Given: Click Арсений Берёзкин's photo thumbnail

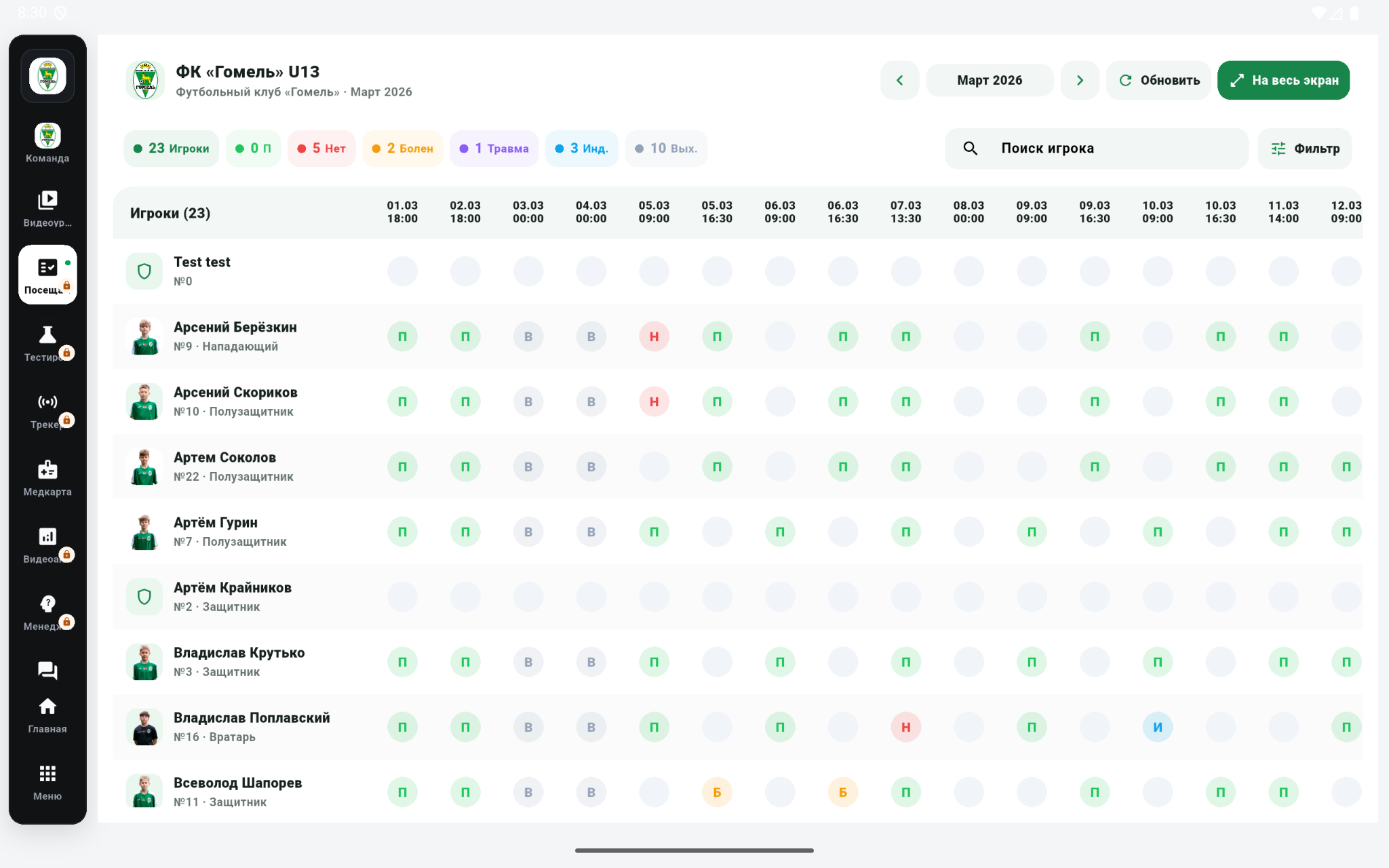Looking at the screenshot, I should (144, 336).
